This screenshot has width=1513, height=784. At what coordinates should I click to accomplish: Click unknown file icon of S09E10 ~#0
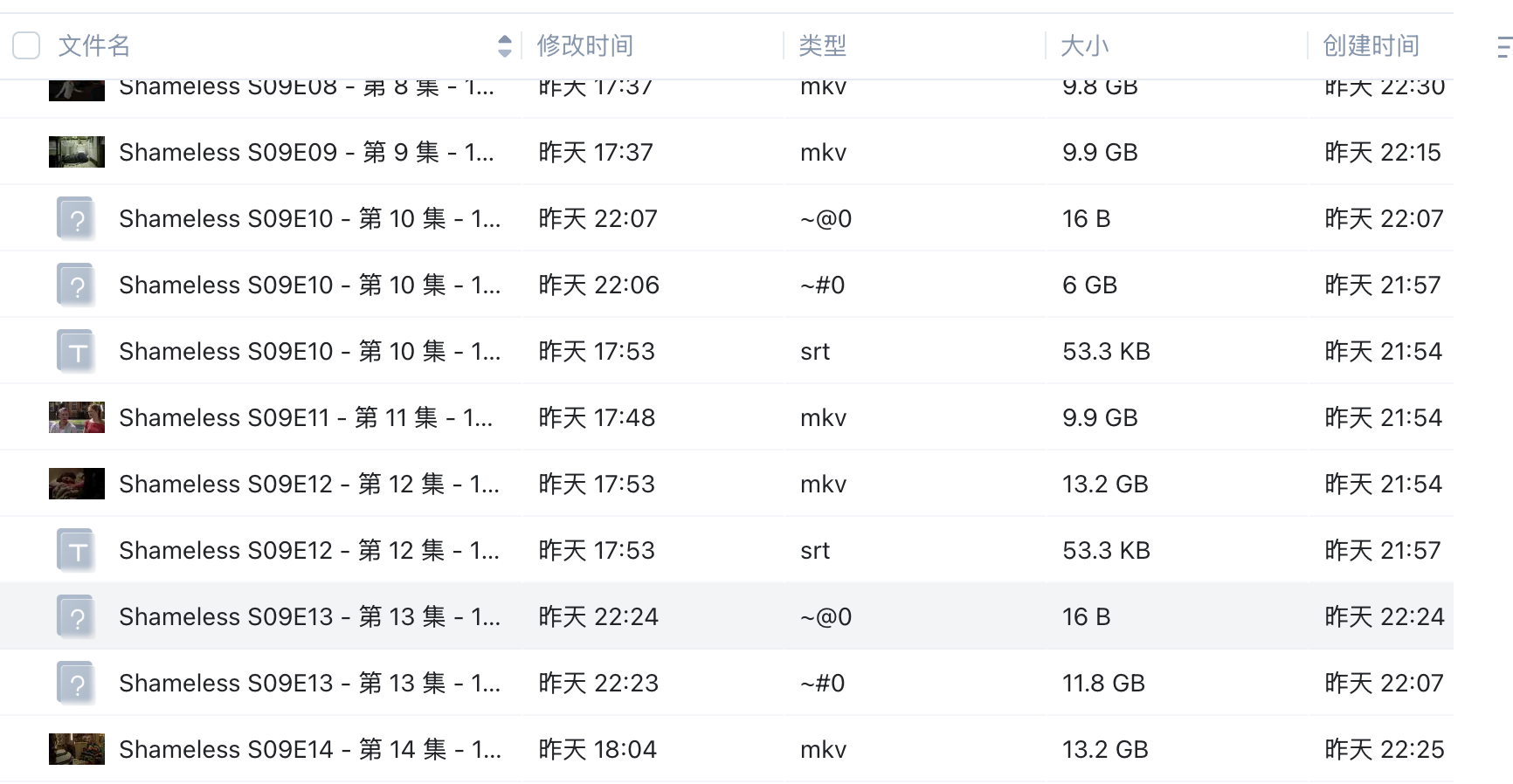(x=77, y=285)
